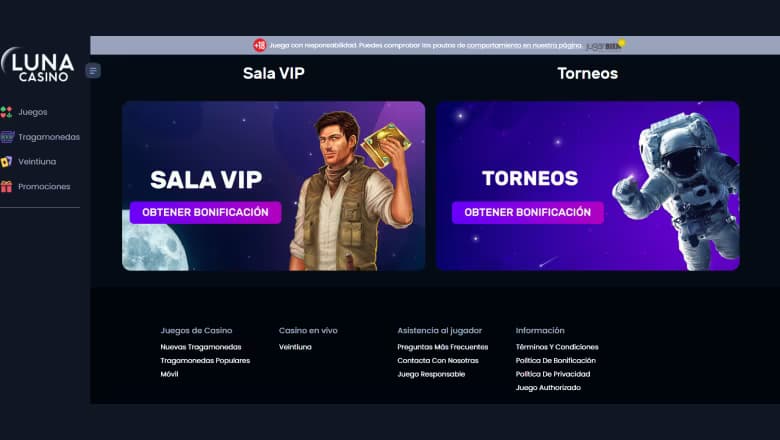Image resolution: width=780 pixels, height=440 pixels.
Task: Click the Promociones gift box icon
Action: (6, 186)
